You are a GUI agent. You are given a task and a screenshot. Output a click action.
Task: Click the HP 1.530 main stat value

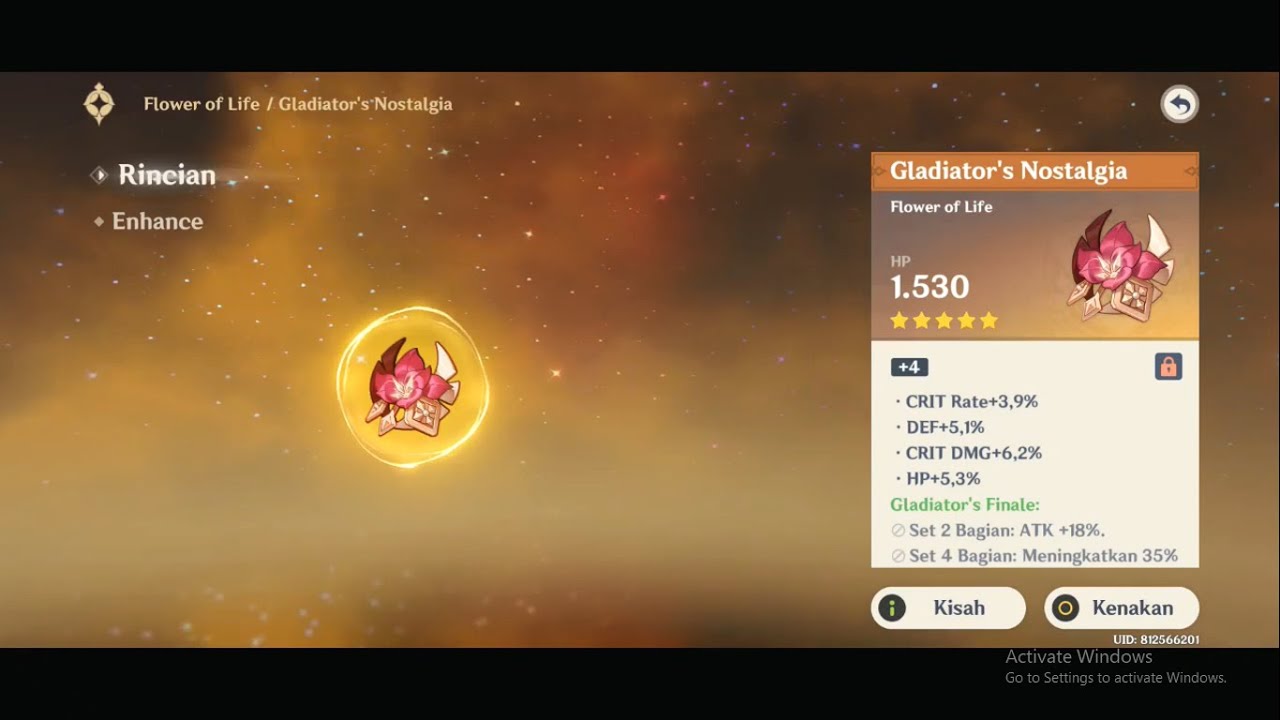coord(930,287)
